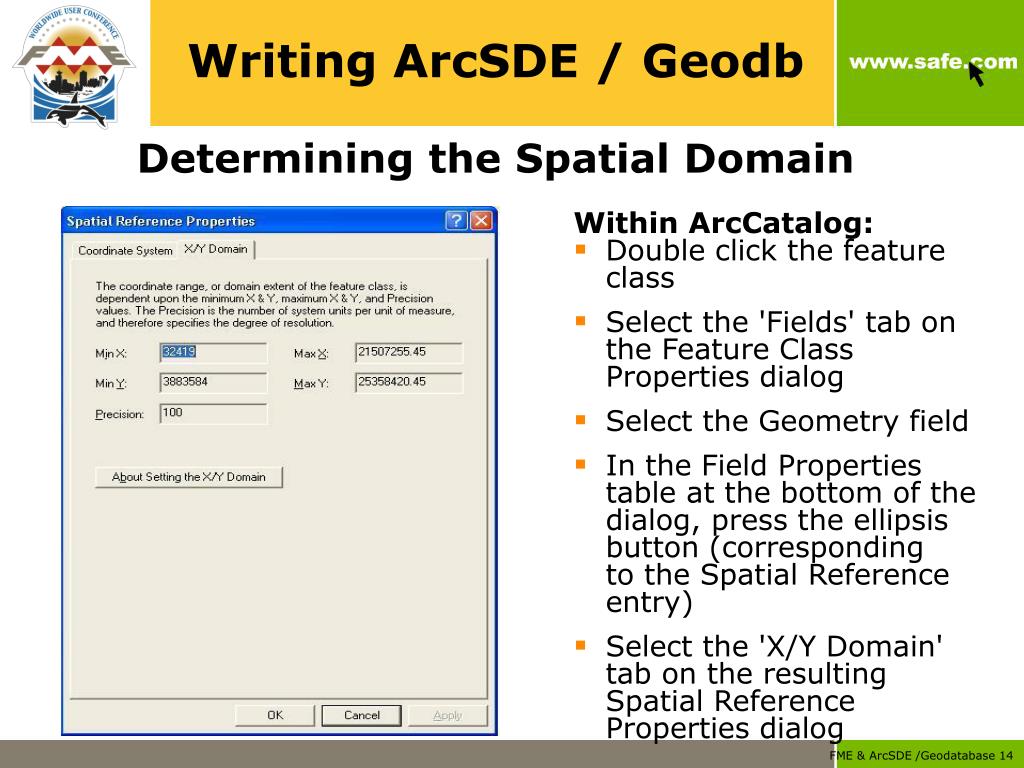Confirm with the OK button

(275, 715)
